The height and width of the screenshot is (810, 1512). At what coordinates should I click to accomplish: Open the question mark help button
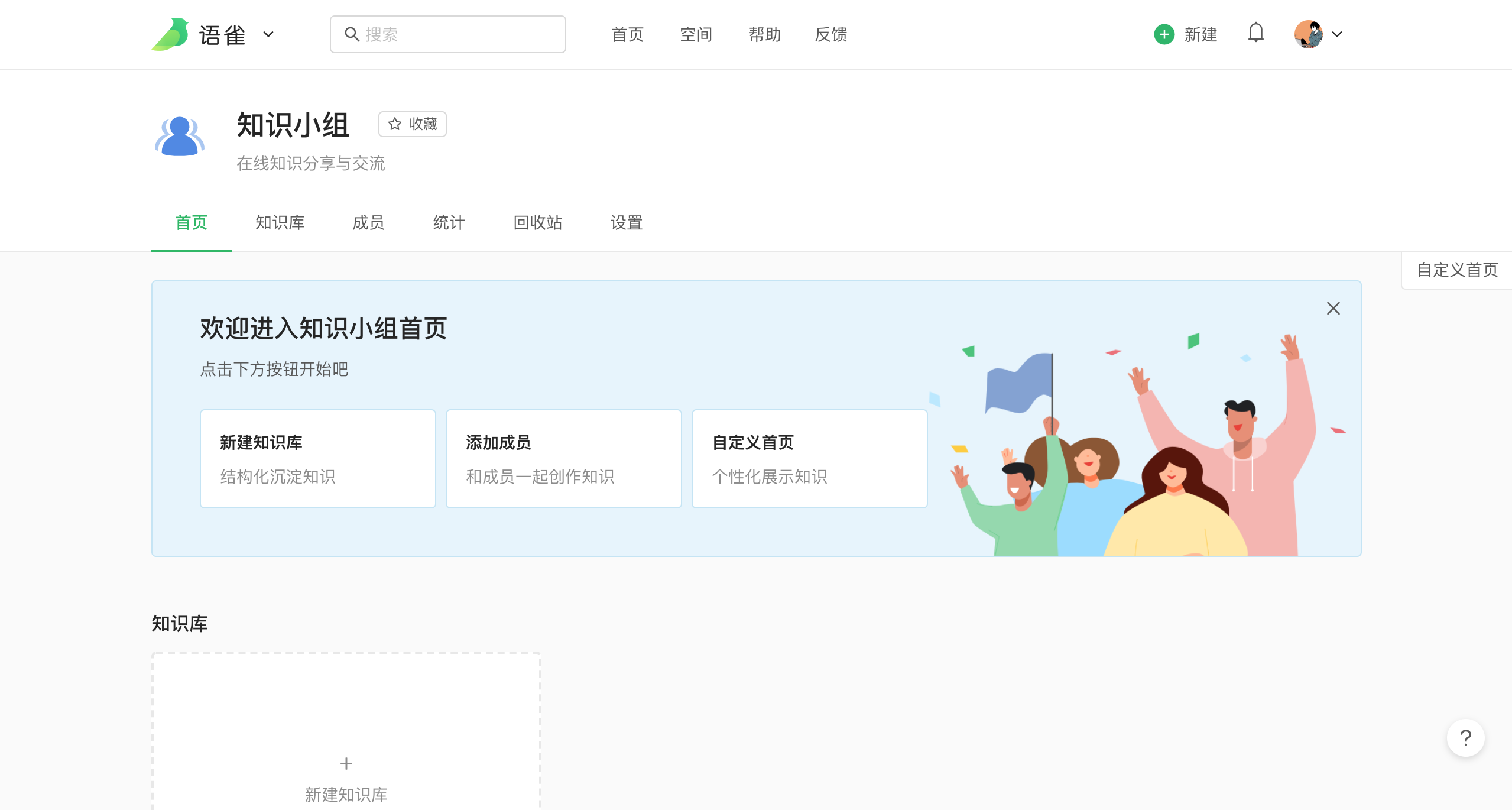pos(1465,738)
